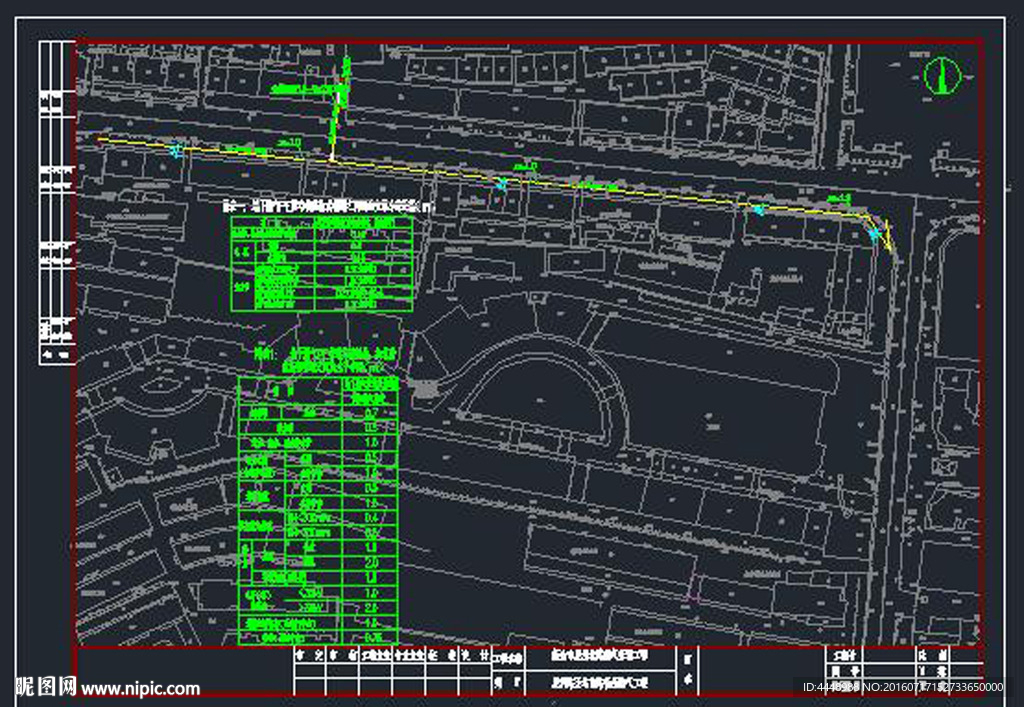Click the "0.4" cell in the lower green table

(370, 518)
